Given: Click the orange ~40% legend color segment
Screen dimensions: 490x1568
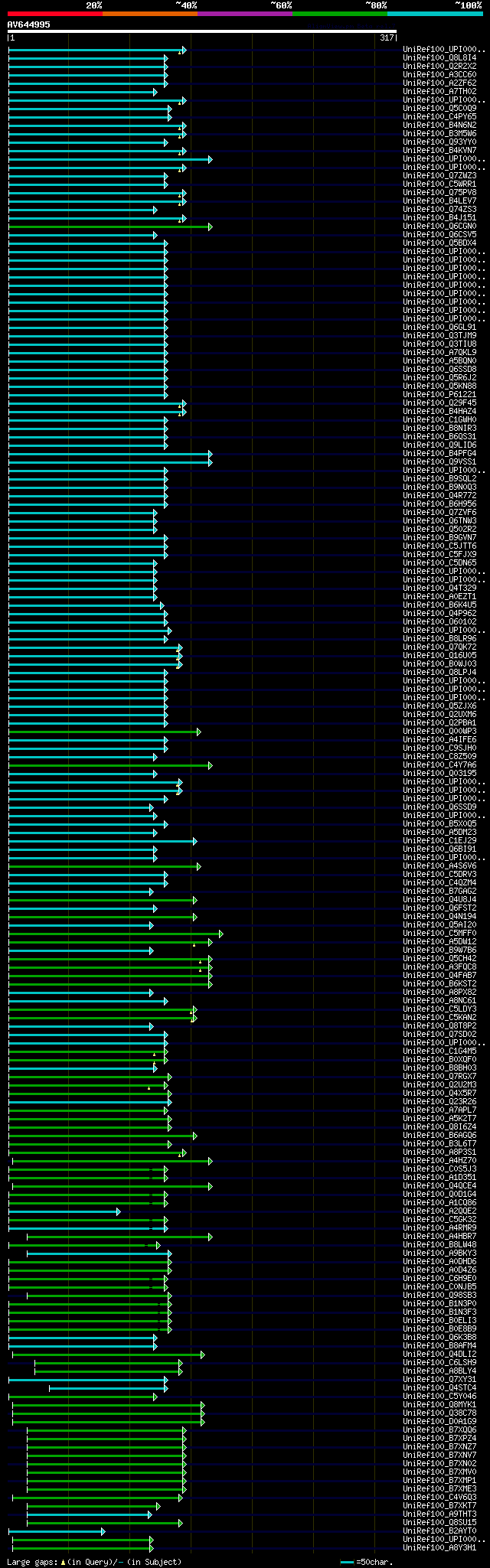Looking at the screenshot, I should (x=150, y=14).
